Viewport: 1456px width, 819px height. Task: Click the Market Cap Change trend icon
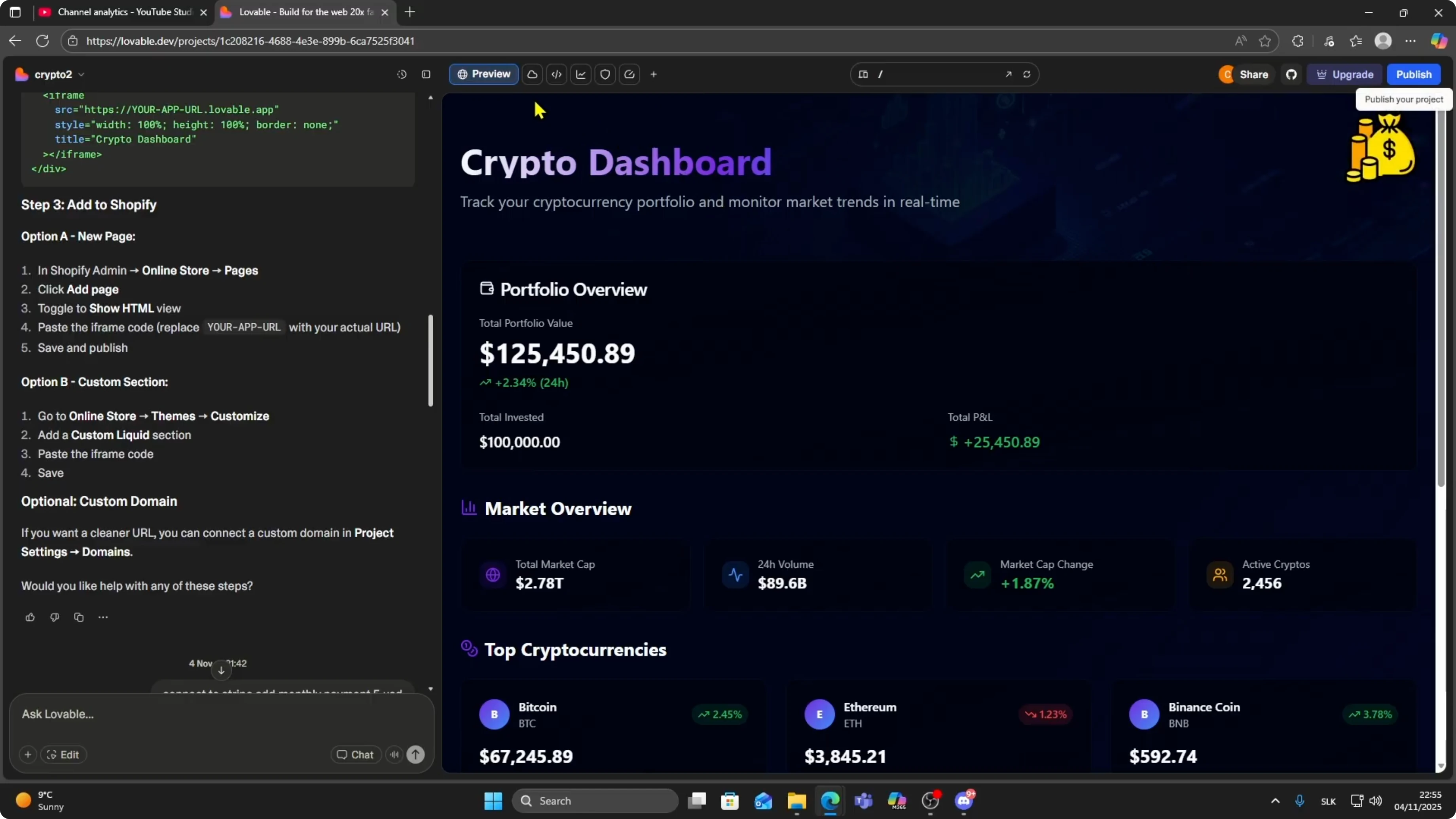977,575
